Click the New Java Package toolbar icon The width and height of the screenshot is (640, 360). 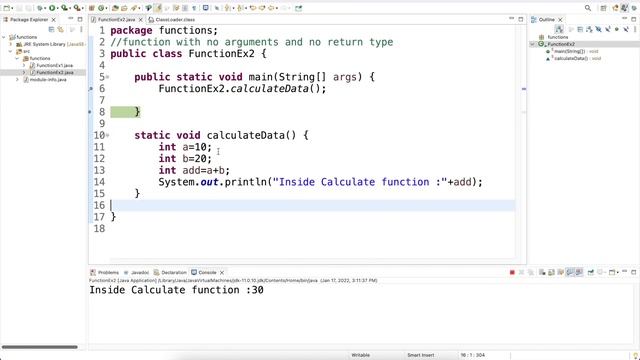[92, 8]
